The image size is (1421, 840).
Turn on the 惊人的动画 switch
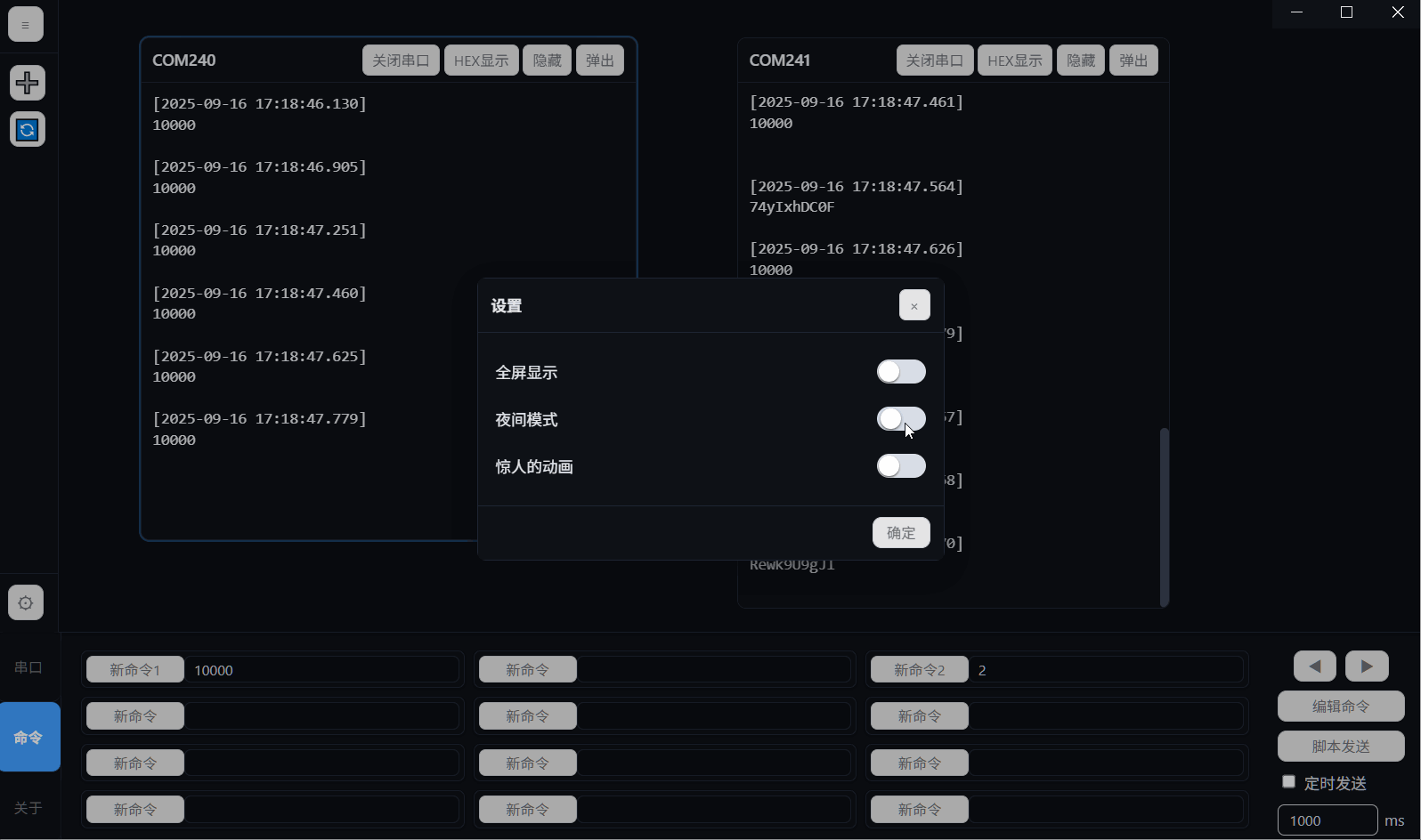[x=900, y=466]
